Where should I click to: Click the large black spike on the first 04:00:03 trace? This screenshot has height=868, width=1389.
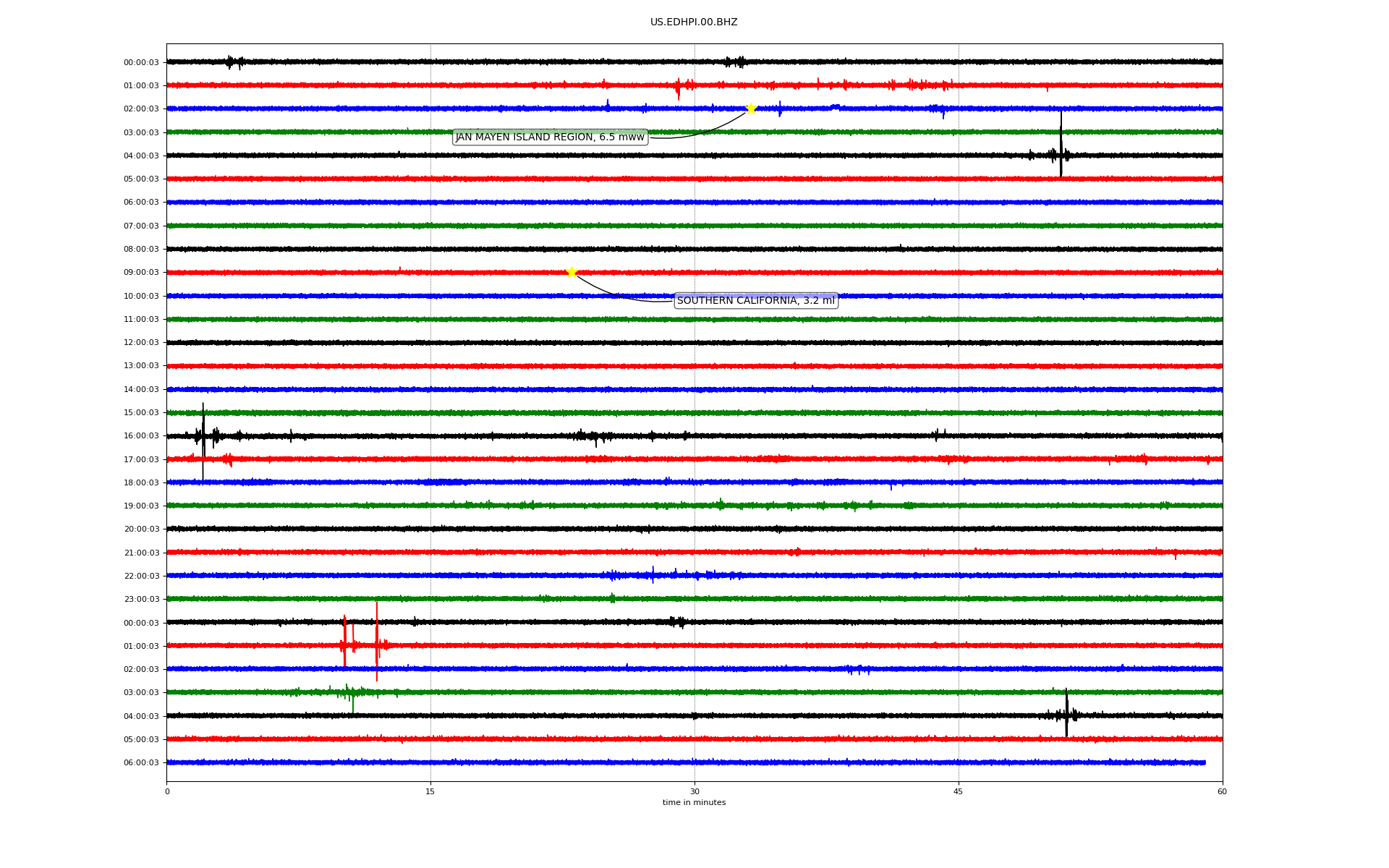(1061, 145)
